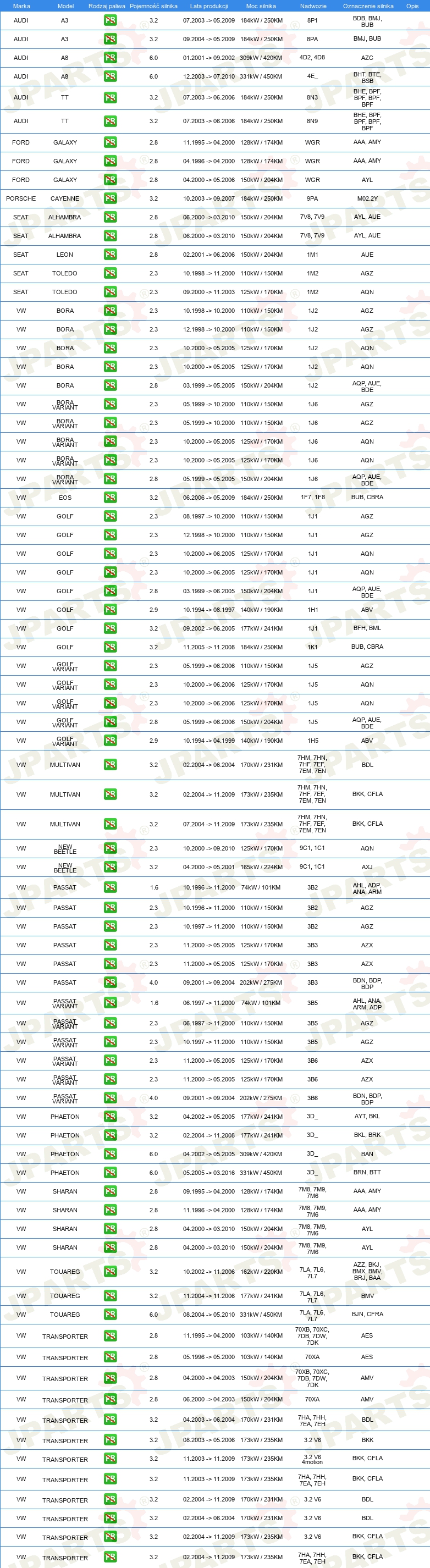Click fuel icon in Phaeton BRN, BTT row
Screen dimensions: 430x1568
tap(110, 1172)
